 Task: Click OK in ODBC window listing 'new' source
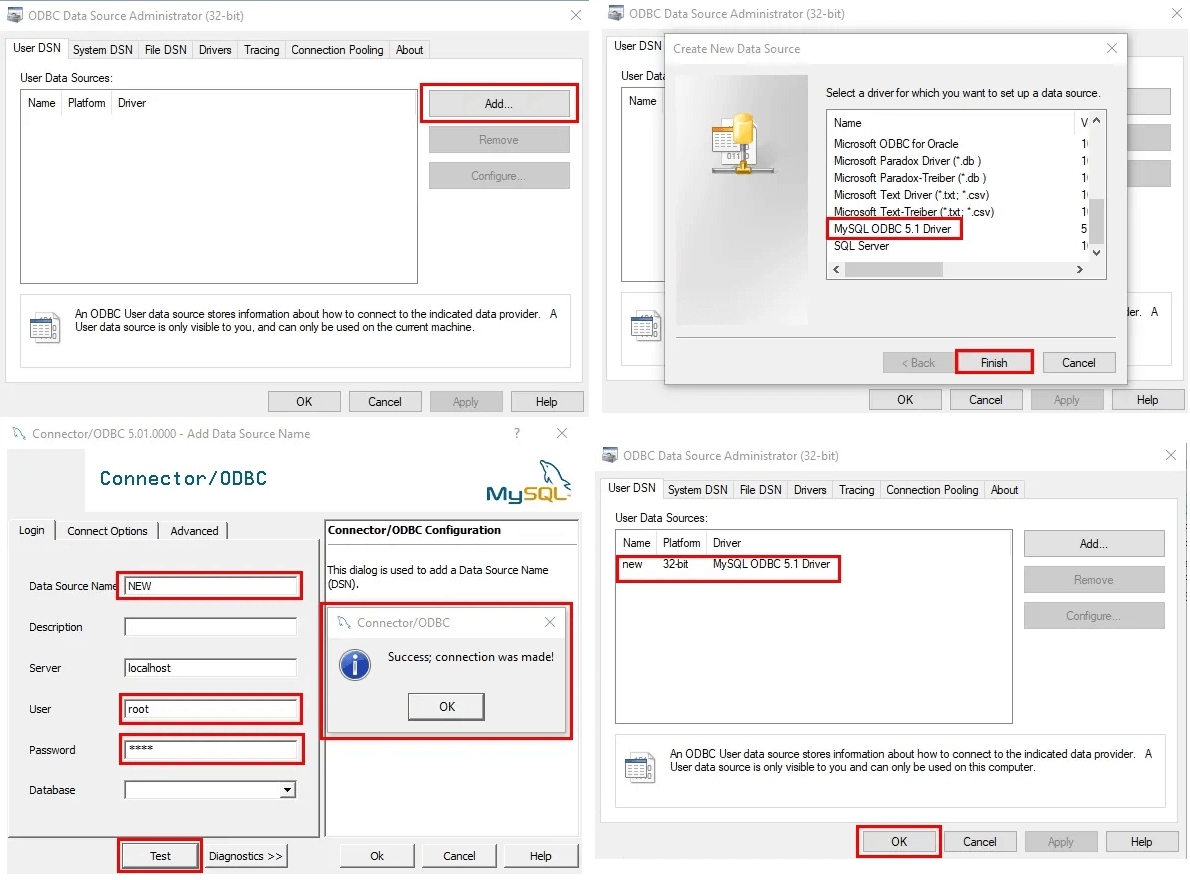pos(899,842)
